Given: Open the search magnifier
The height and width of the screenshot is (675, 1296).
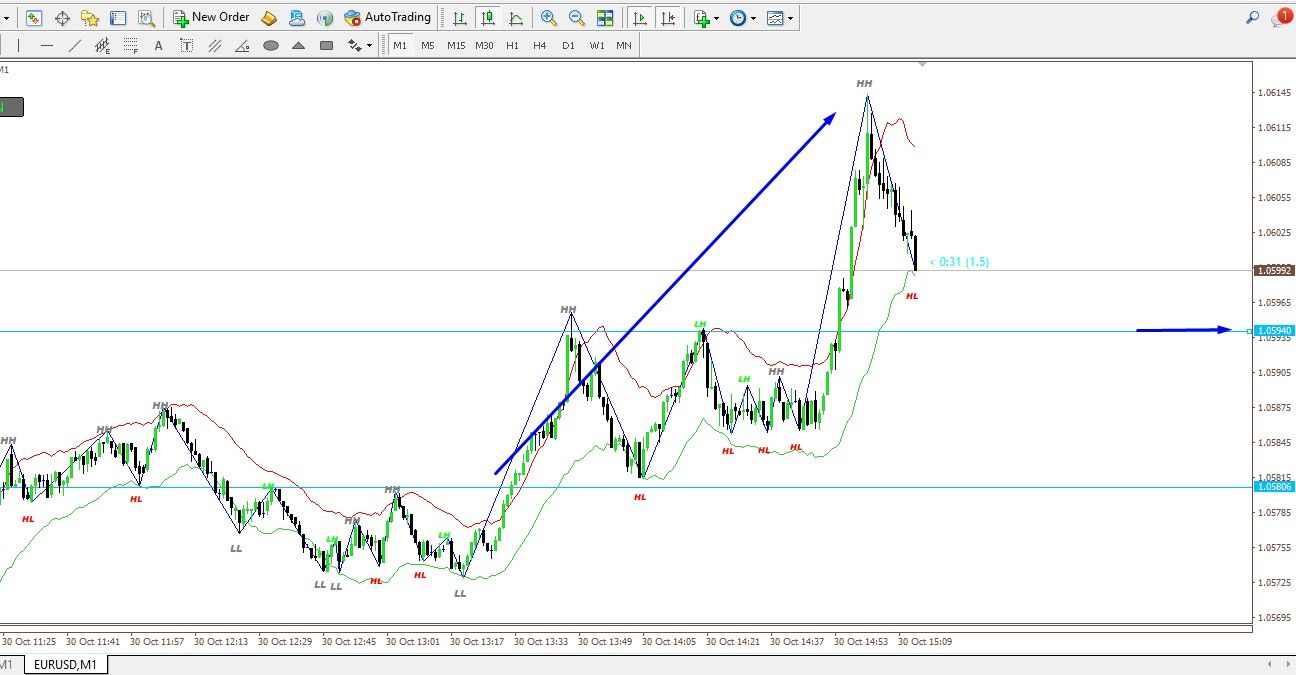Looking at the screenshot, I should 1252,17.
